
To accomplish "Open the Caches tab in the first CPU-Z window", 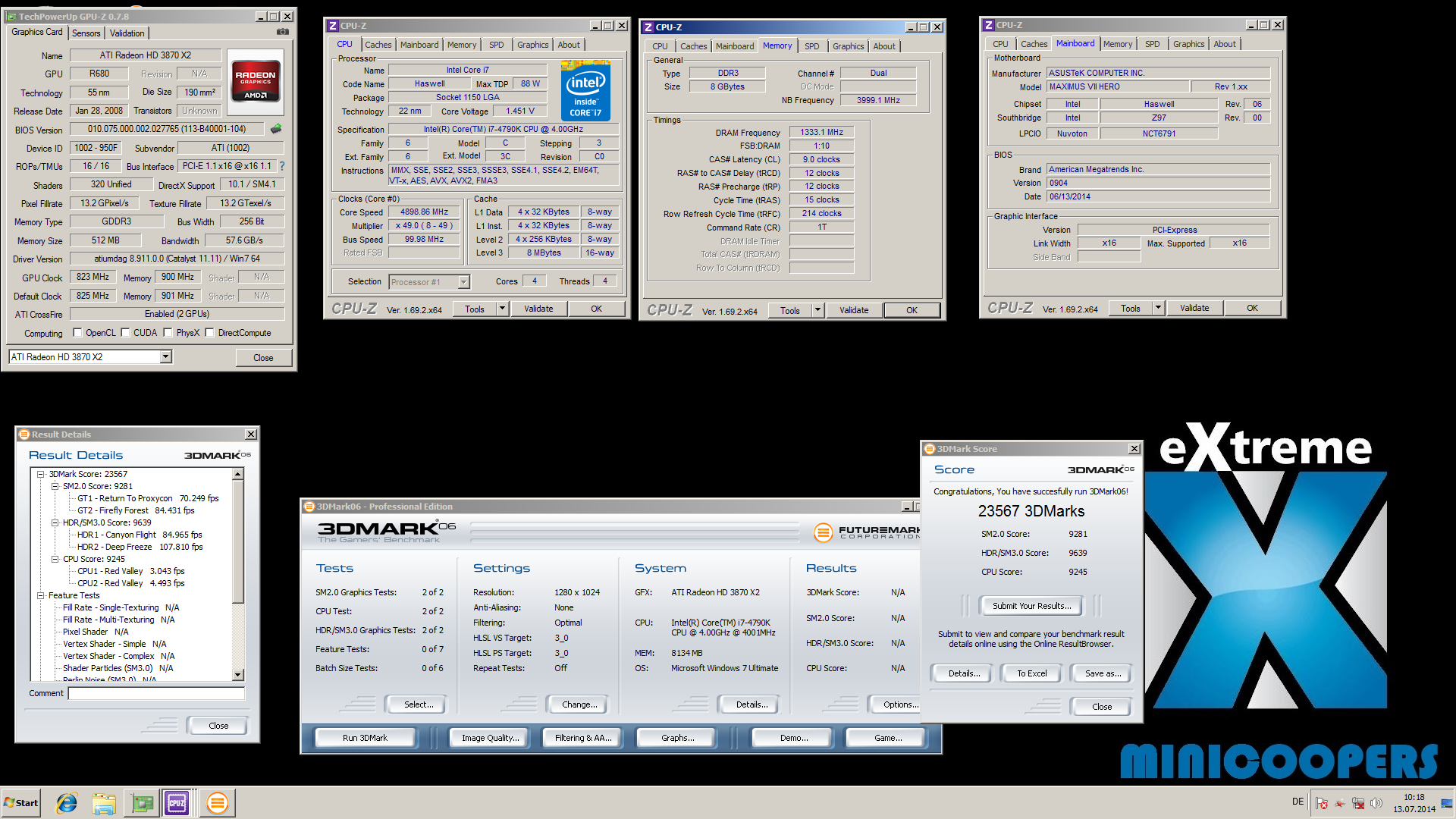I will pyautogui.click(x=378, y=45).
